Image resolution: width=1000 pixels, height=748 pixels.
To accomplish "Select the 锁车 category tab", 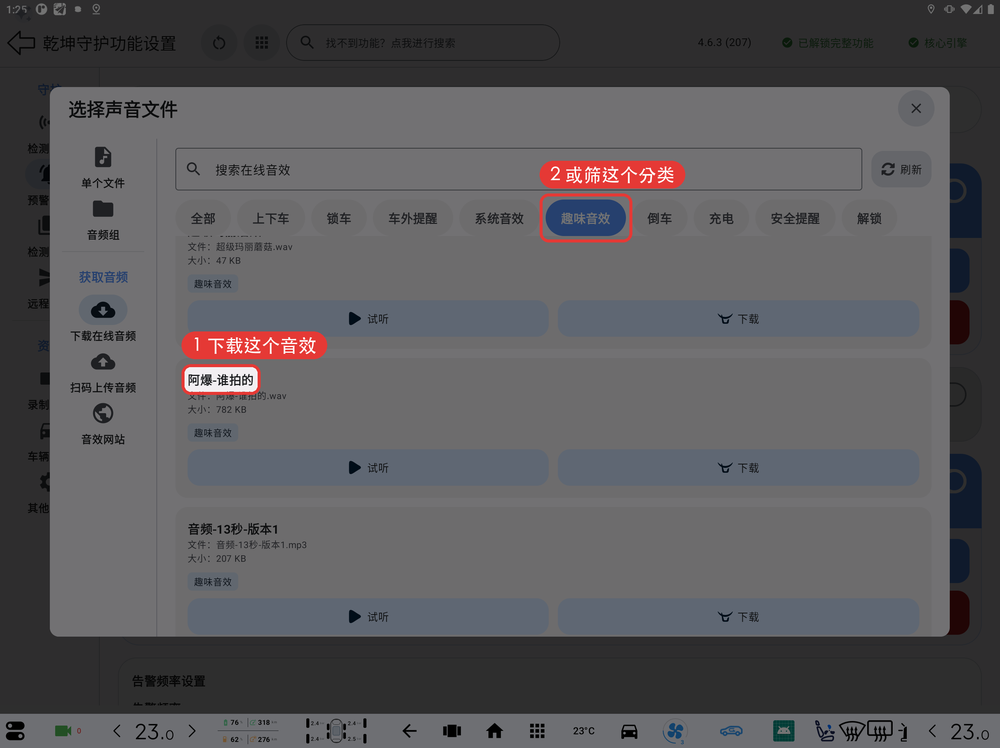I will tap(339, 219).
